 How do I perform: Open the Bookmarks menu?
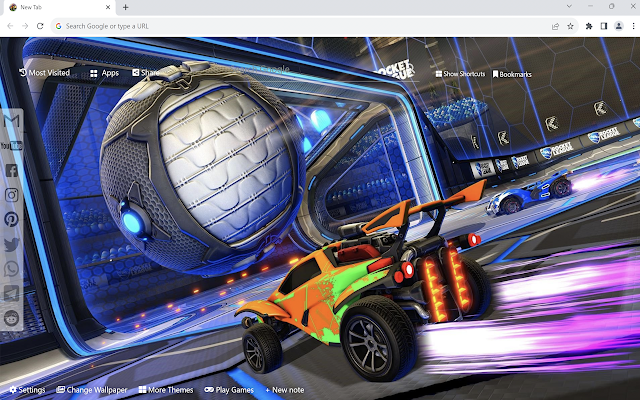(512, 74)
